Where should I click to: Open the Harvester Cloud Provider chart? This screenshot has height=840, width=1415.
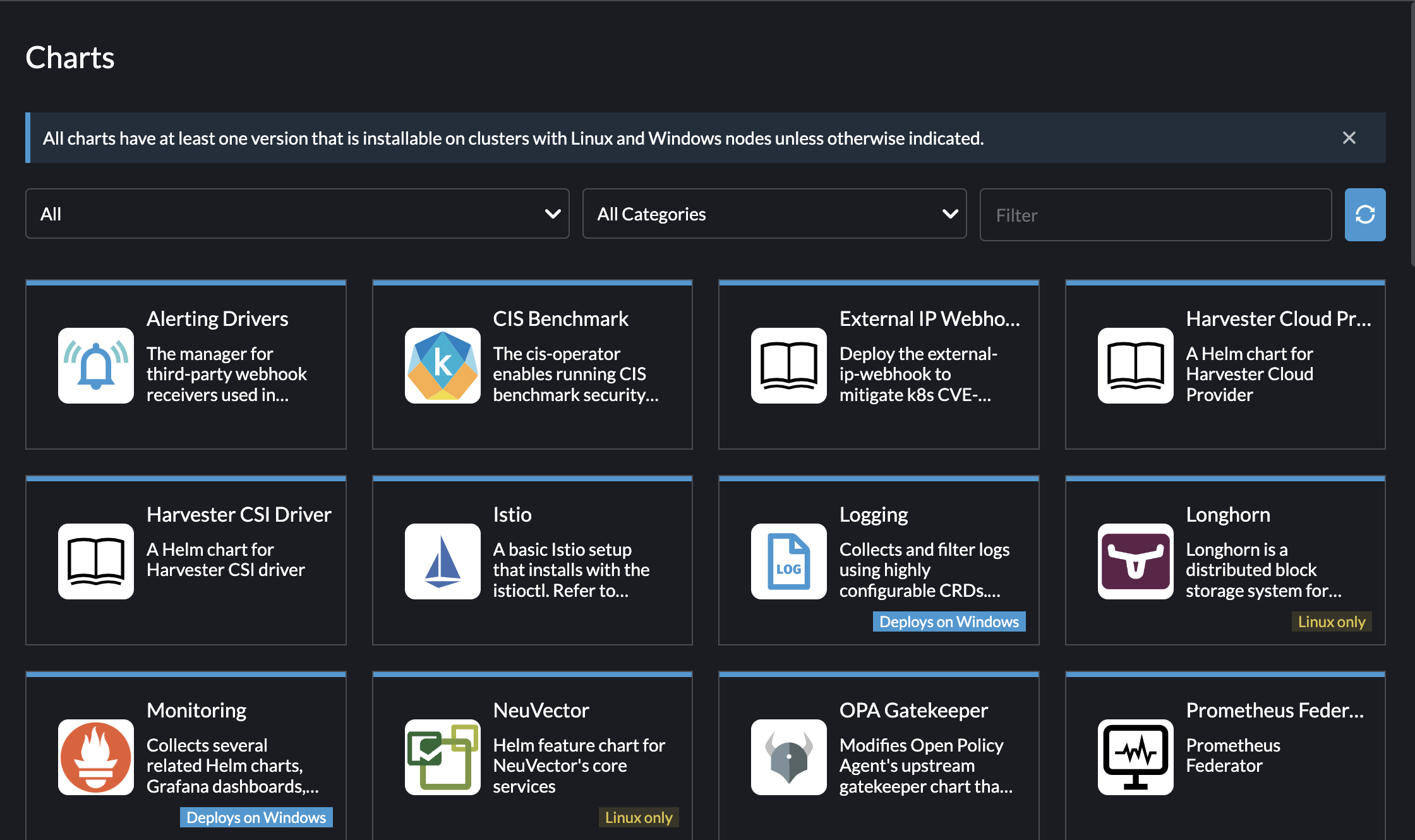(x=1225, y=365)
